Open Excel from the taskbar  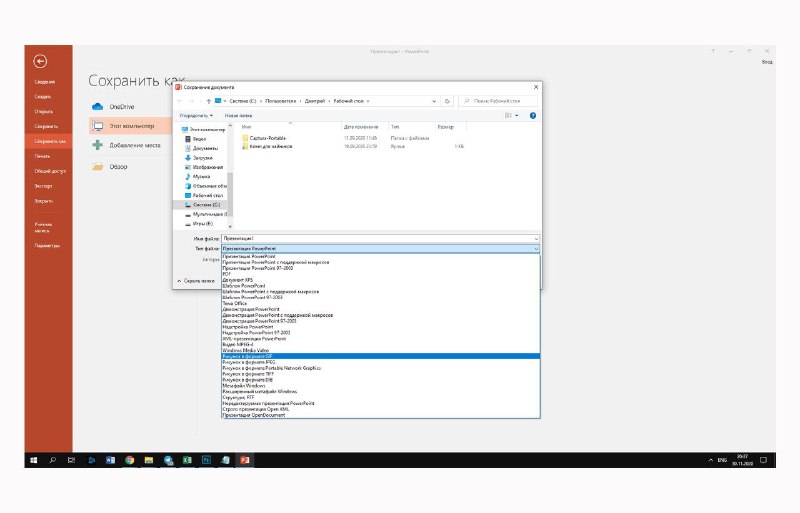[187, 460]
